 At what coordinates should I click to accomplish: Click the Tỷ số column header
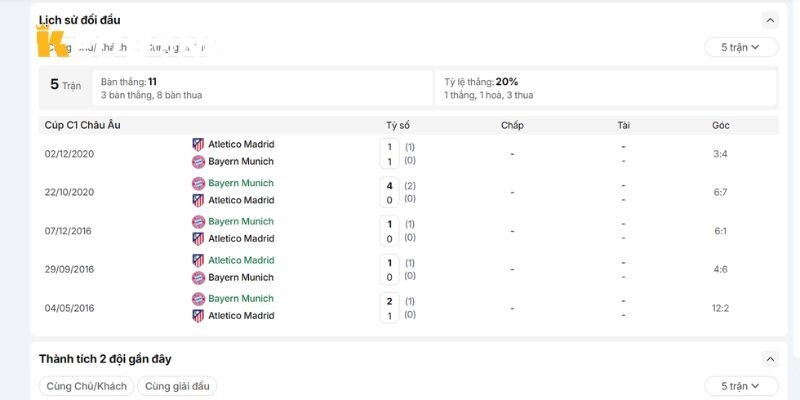pos(398,126)
